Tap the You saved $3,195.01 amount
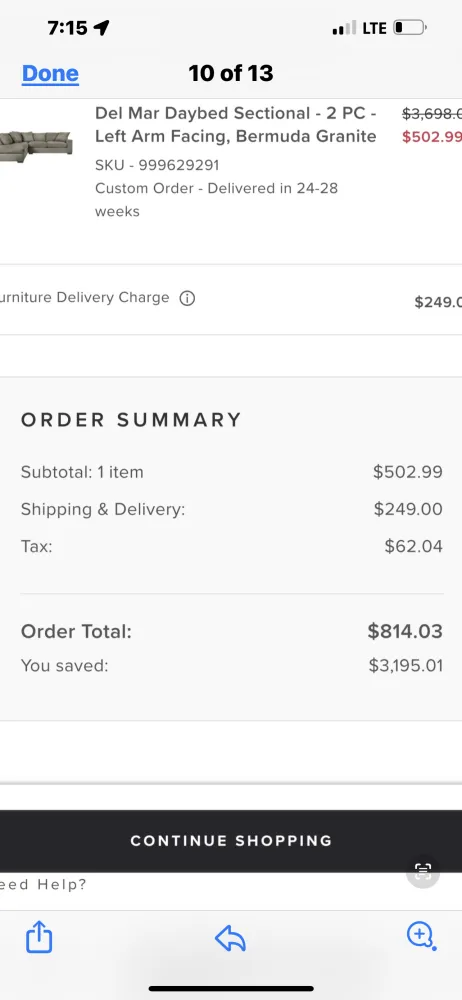The height and width of the screenshot is (1000, 462). (405, 666)
